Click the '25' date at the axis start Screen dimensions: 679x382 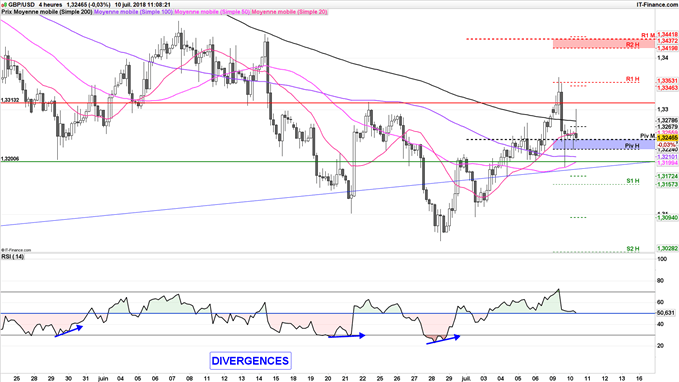pyautogui.click(x=17, y=379)
